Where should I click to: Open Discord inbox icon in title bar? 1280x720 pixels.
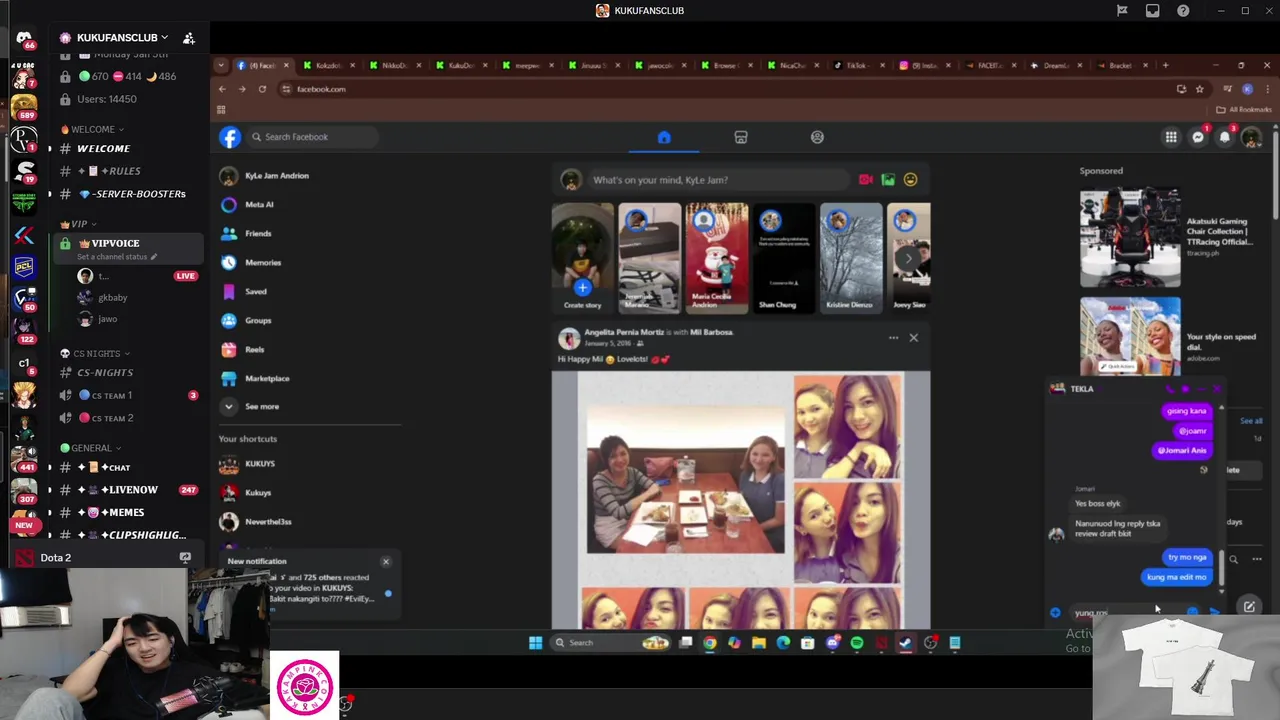click(1153, 10)
